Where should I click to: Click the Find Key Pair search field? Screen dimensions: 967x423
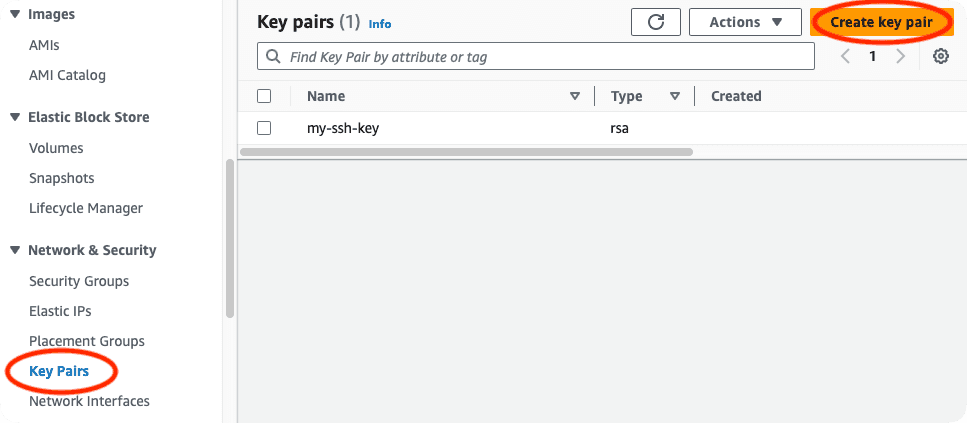(x=536, y=57)
